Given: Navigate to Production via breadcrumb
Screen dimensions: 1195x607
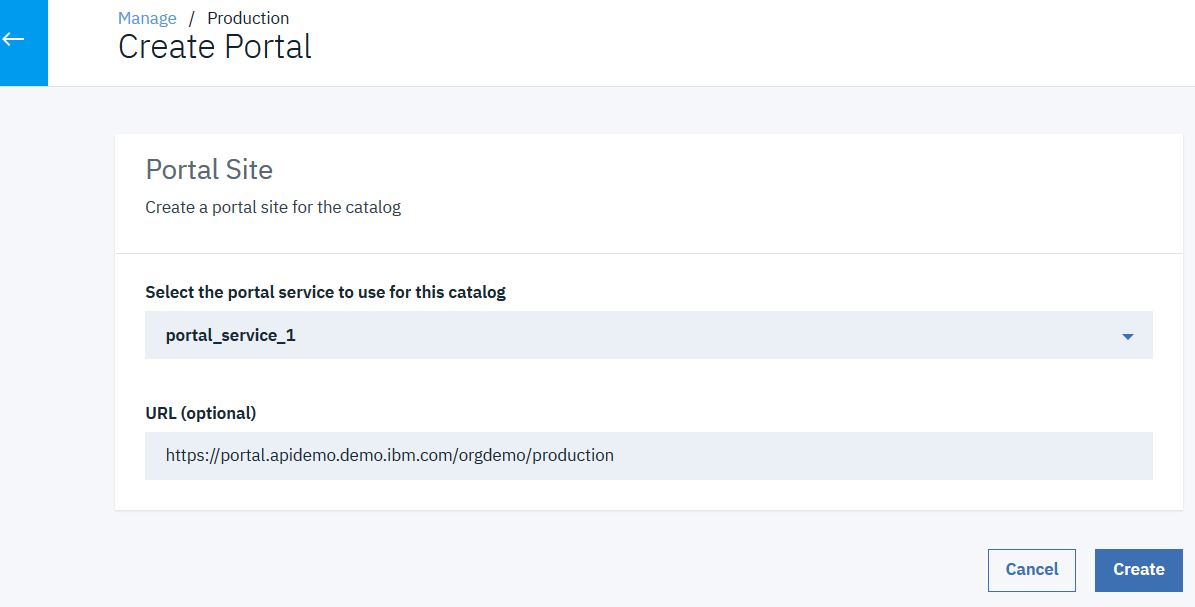Looking at the screenshot, I should point(248,17).
